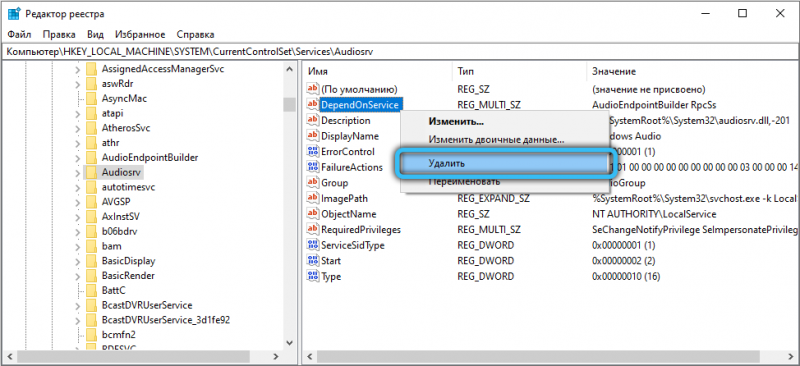Click the binary icon beside FailureActions
The width and height of the screenshot is (800, 366).
(312, 166)
